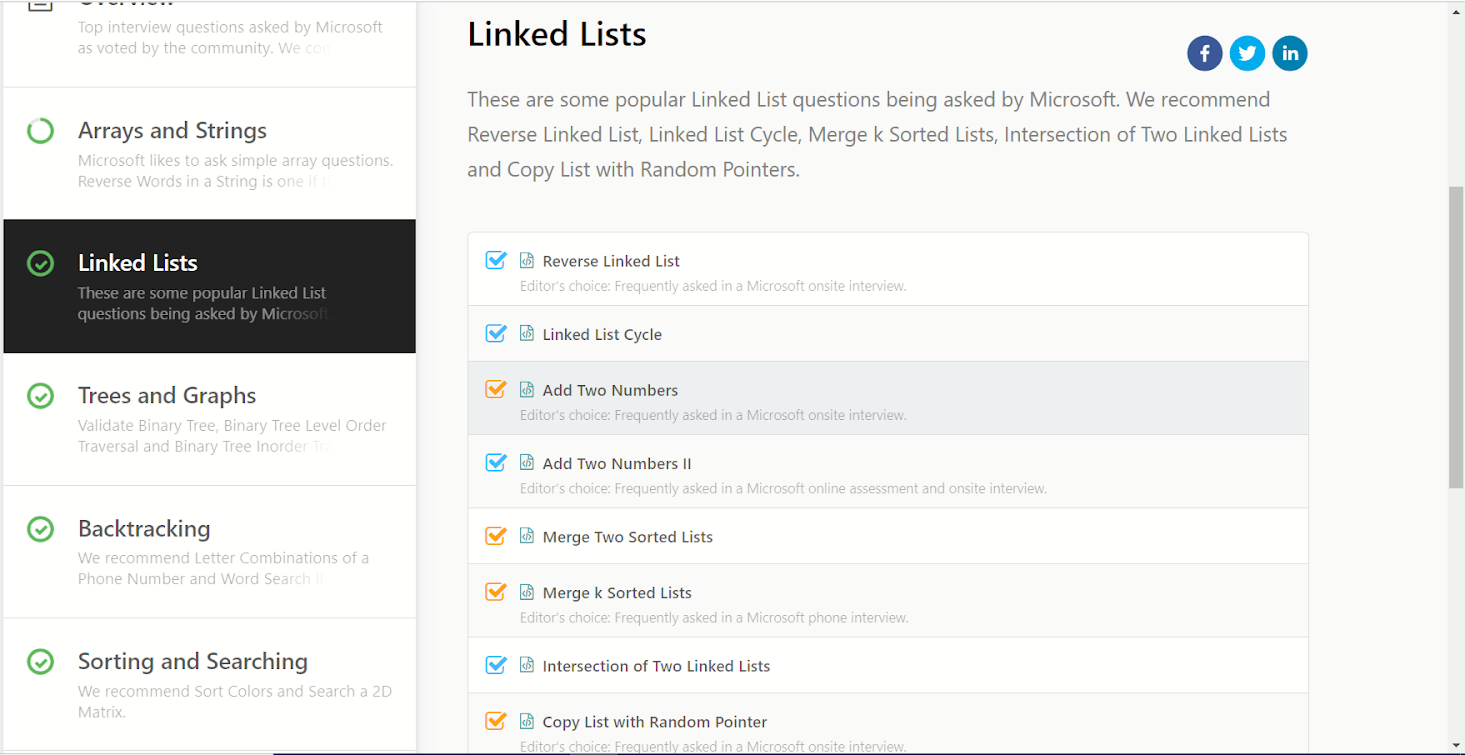Toggle the checkbox for Copy List with Random Pointer

[495, 721]
